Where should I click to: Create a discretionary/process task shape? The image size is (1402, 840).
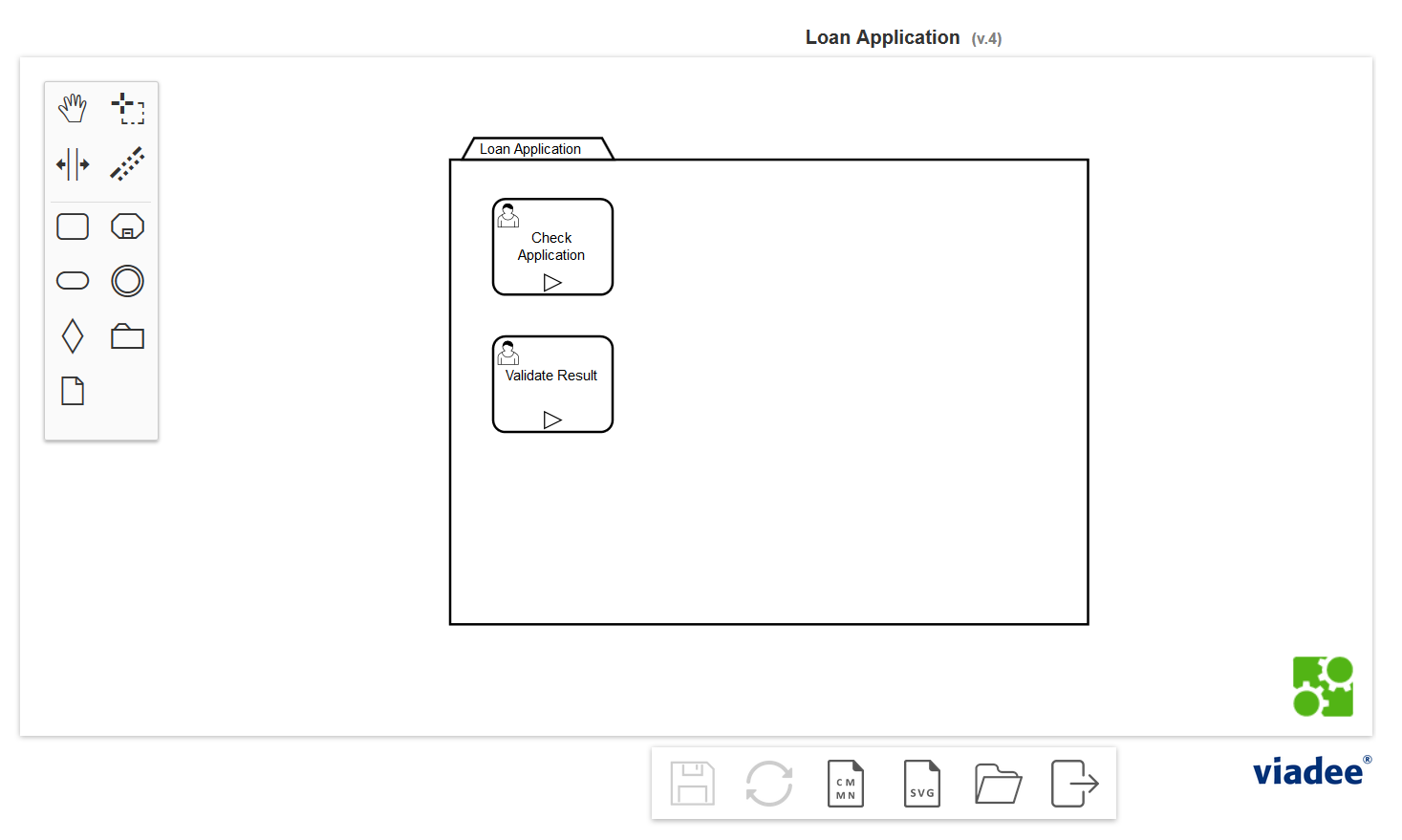click(127, 226)
